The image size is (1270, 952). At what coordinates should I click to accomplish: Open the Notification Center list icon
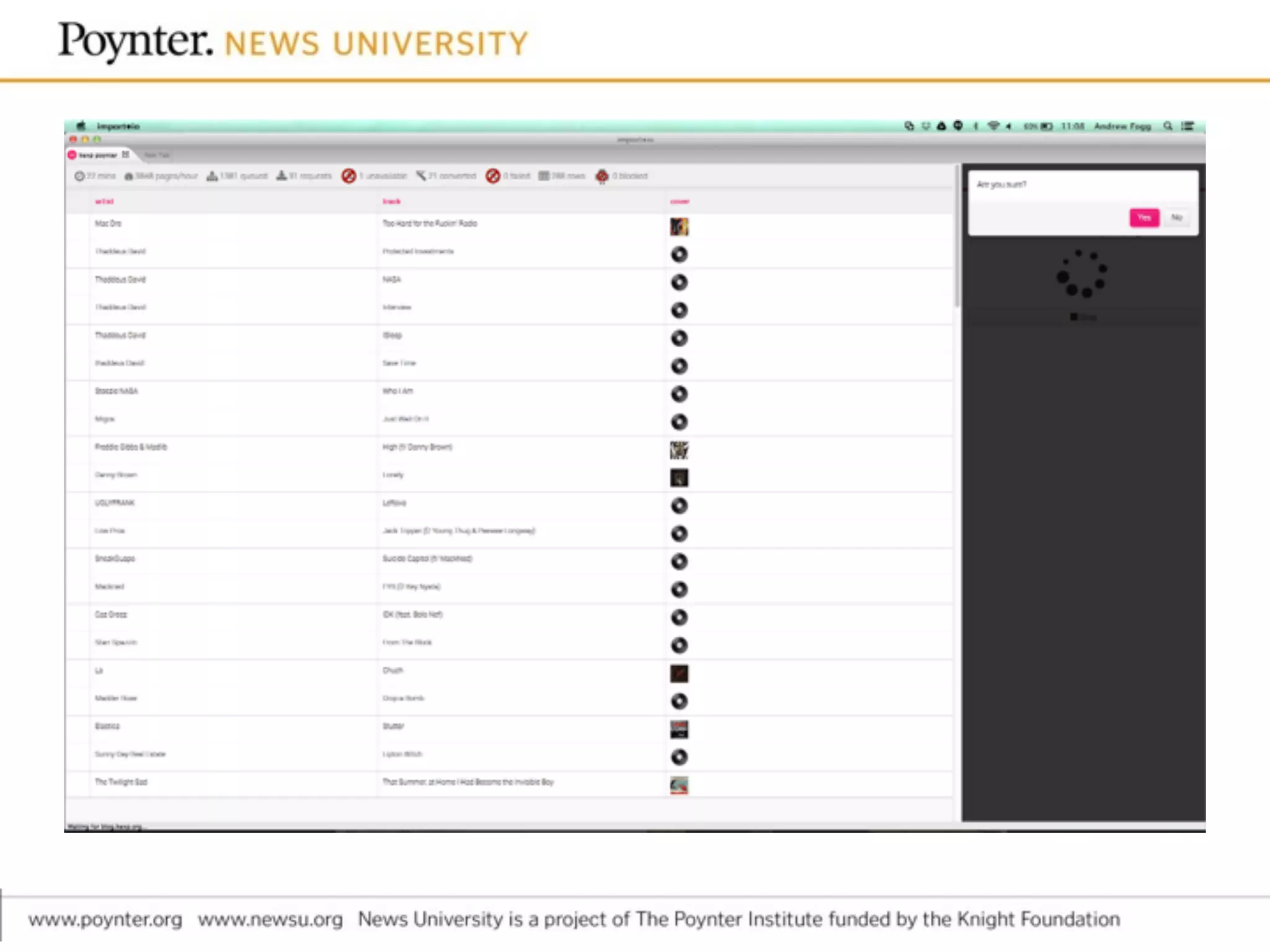coord(1188,126)
